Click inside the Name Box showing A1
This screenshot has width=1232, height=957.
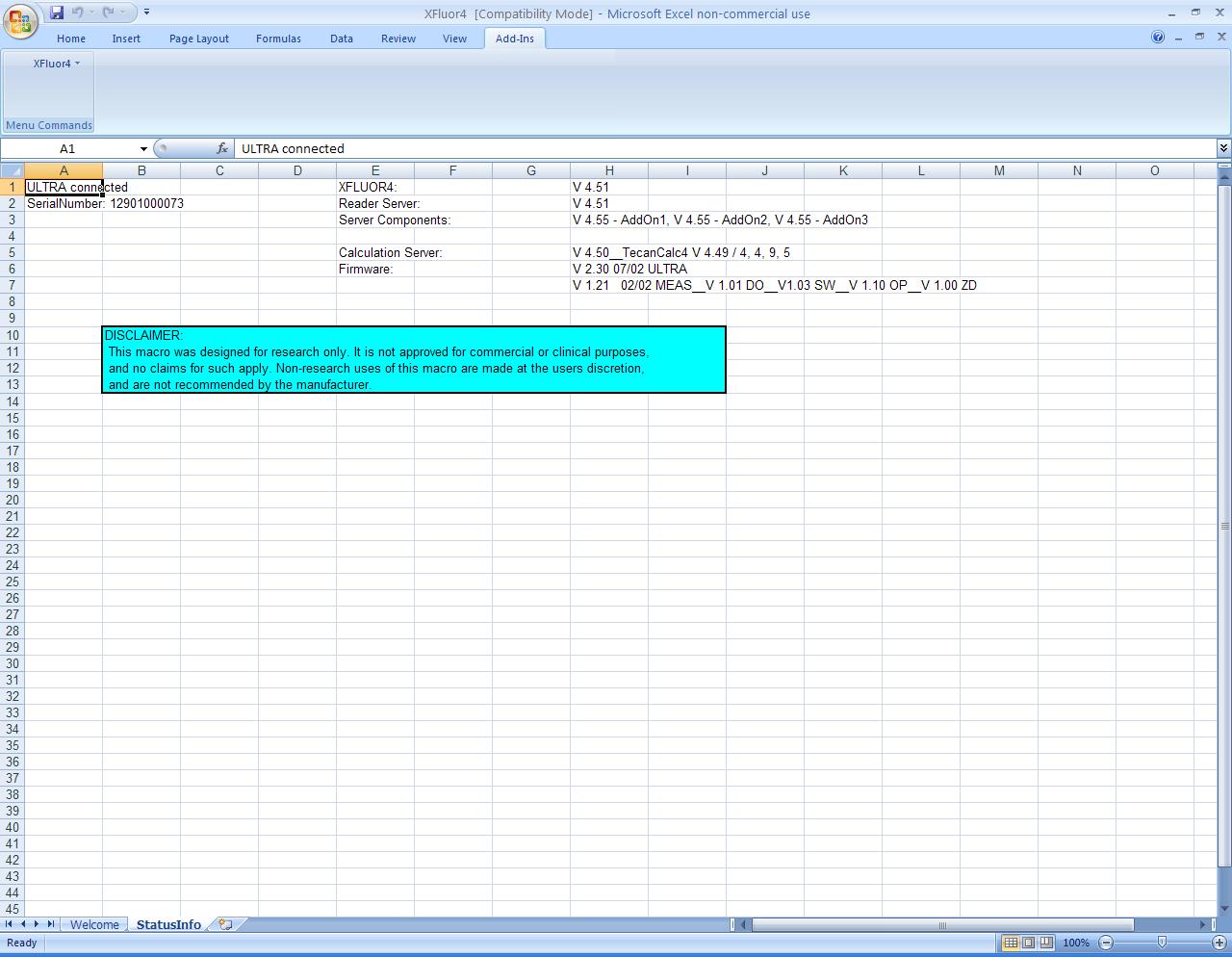67,148
